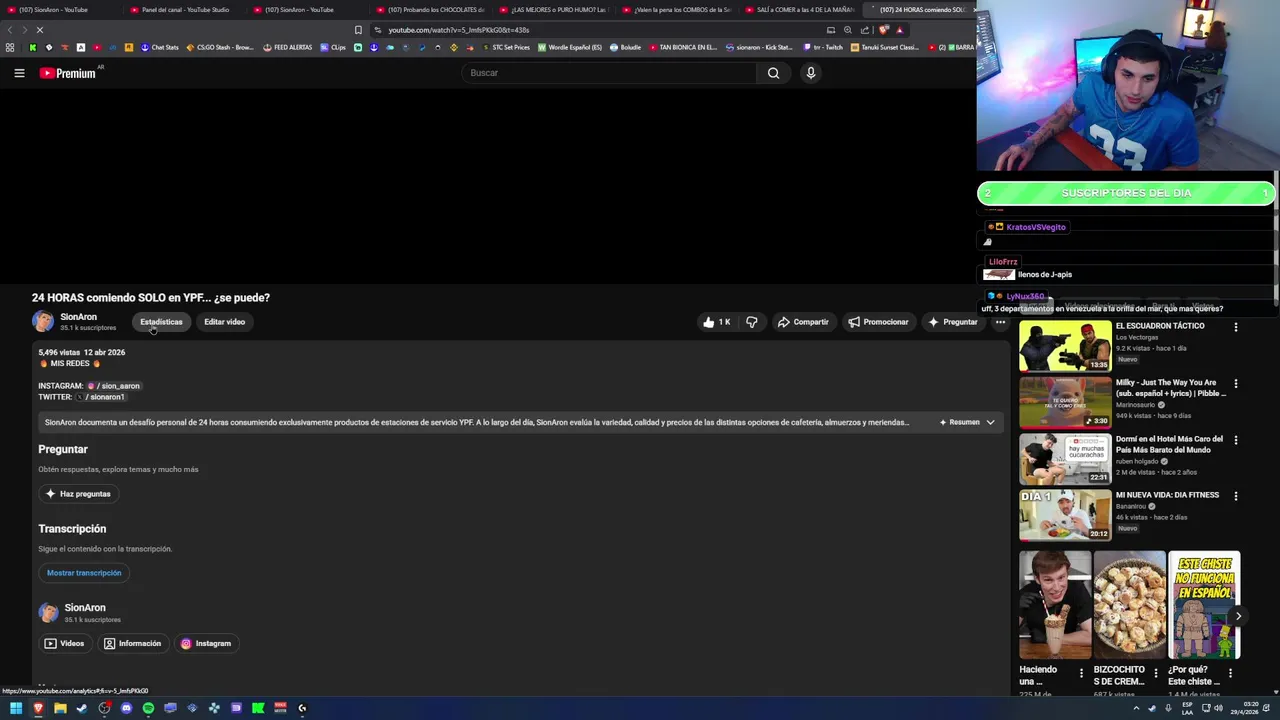Like the video with thumbs-up button
This screenshot has height=720, width=1280.
pyautogui.click(x=716, y=322)
